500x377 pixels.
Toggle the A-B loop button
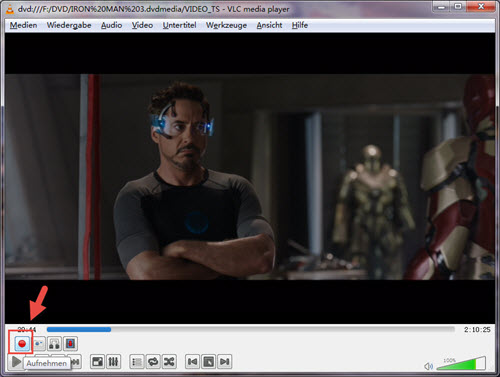(x=54, y=343)
